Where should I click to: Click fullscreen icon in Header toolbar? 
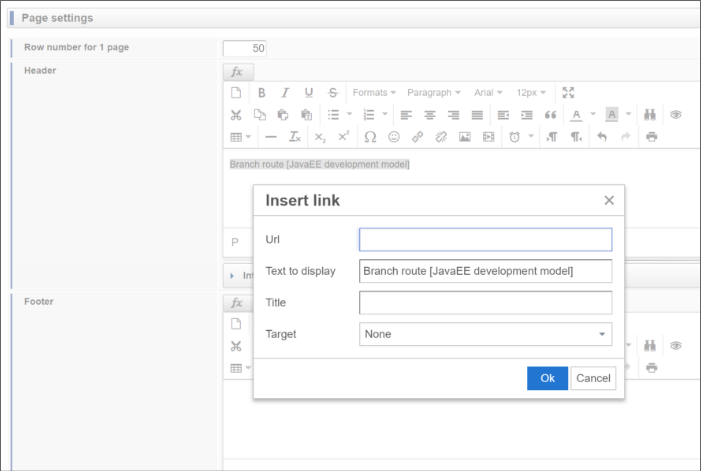pos(568,92)
